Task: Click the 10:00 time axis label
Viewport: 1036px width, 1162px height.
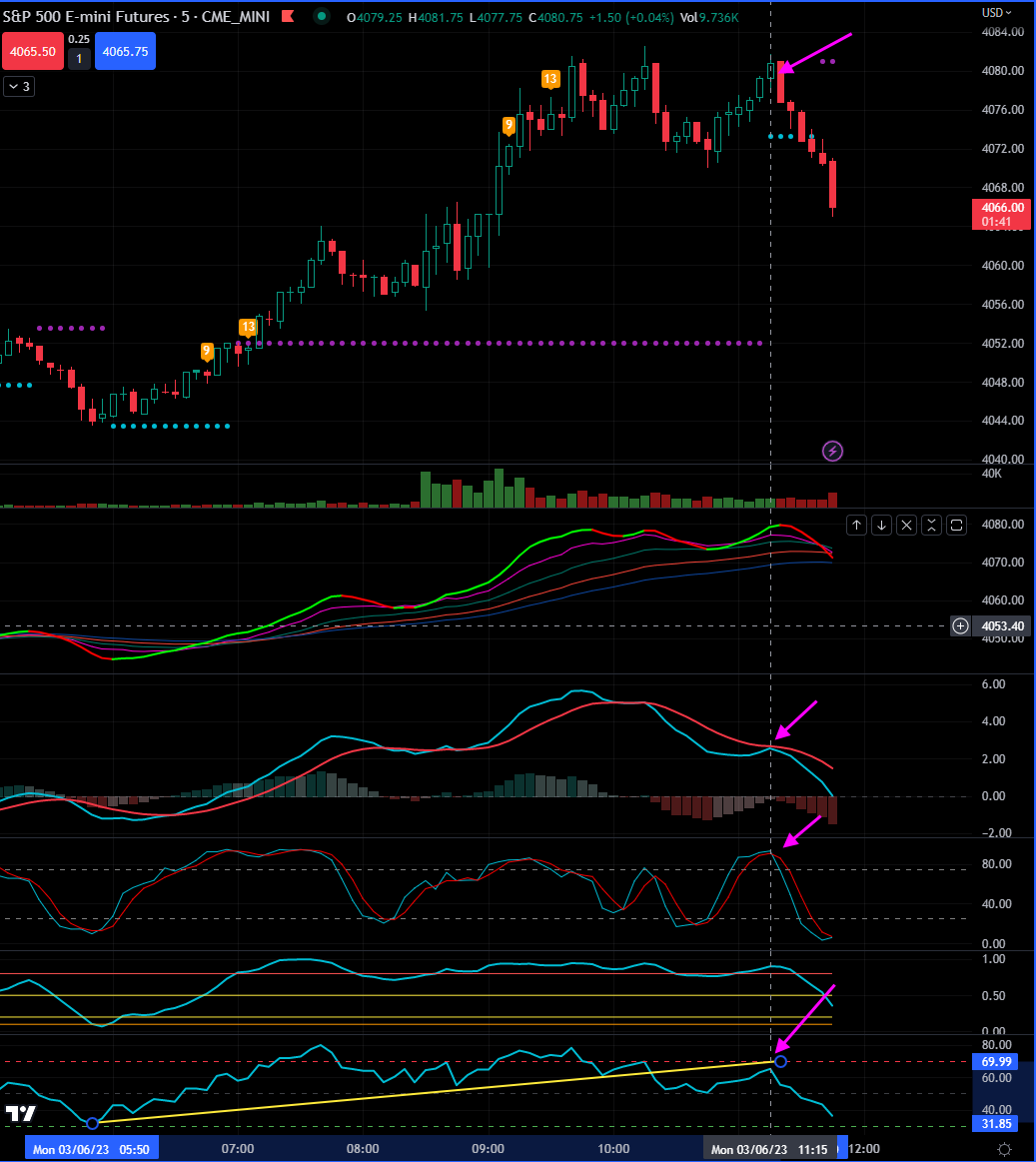Action: point(613,1149)
